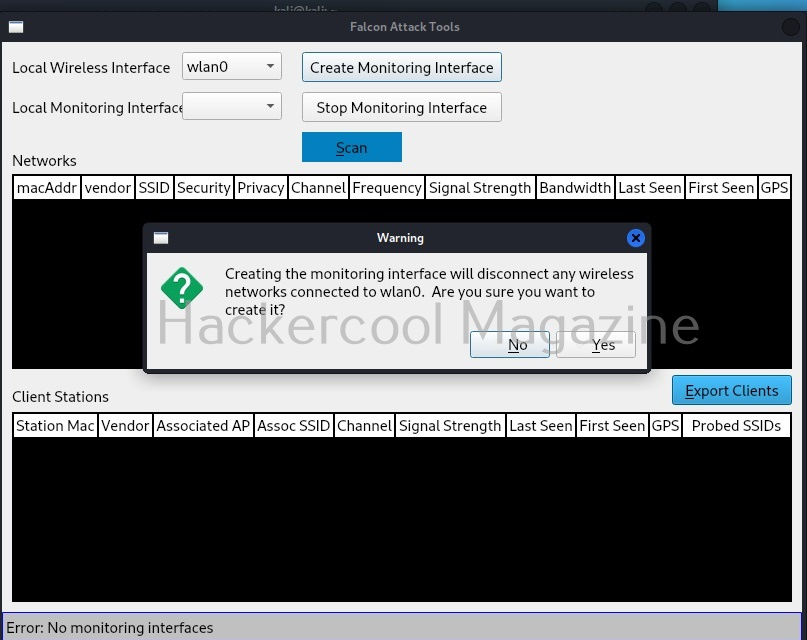Viewport: 807px width, 640px height.
Task: Sort networks by macAddr column
Action: tap(47, 188)
